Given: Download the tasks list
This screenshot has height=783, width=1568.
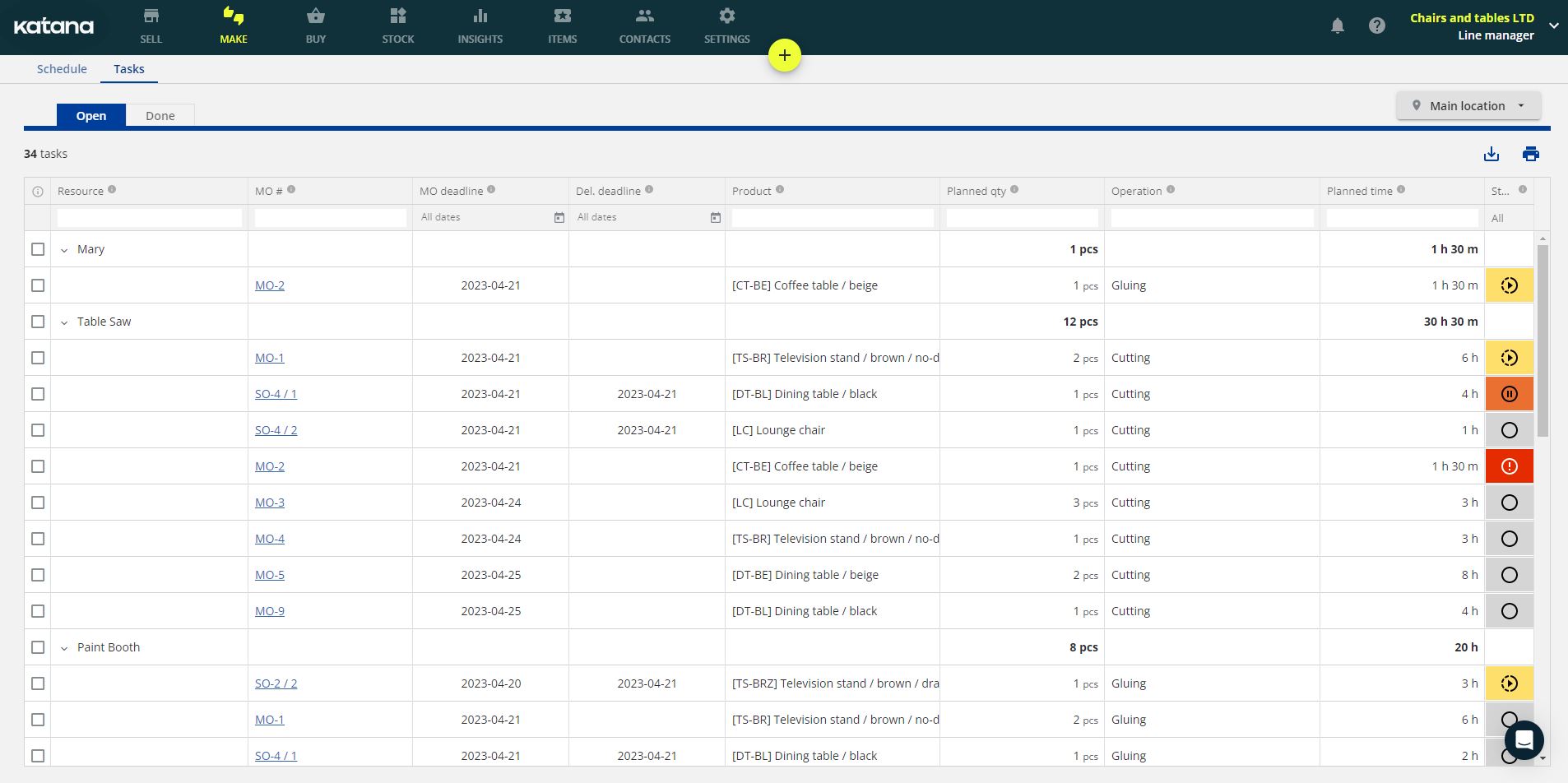Looking at the screenshot, I should tap(1491, 154).
